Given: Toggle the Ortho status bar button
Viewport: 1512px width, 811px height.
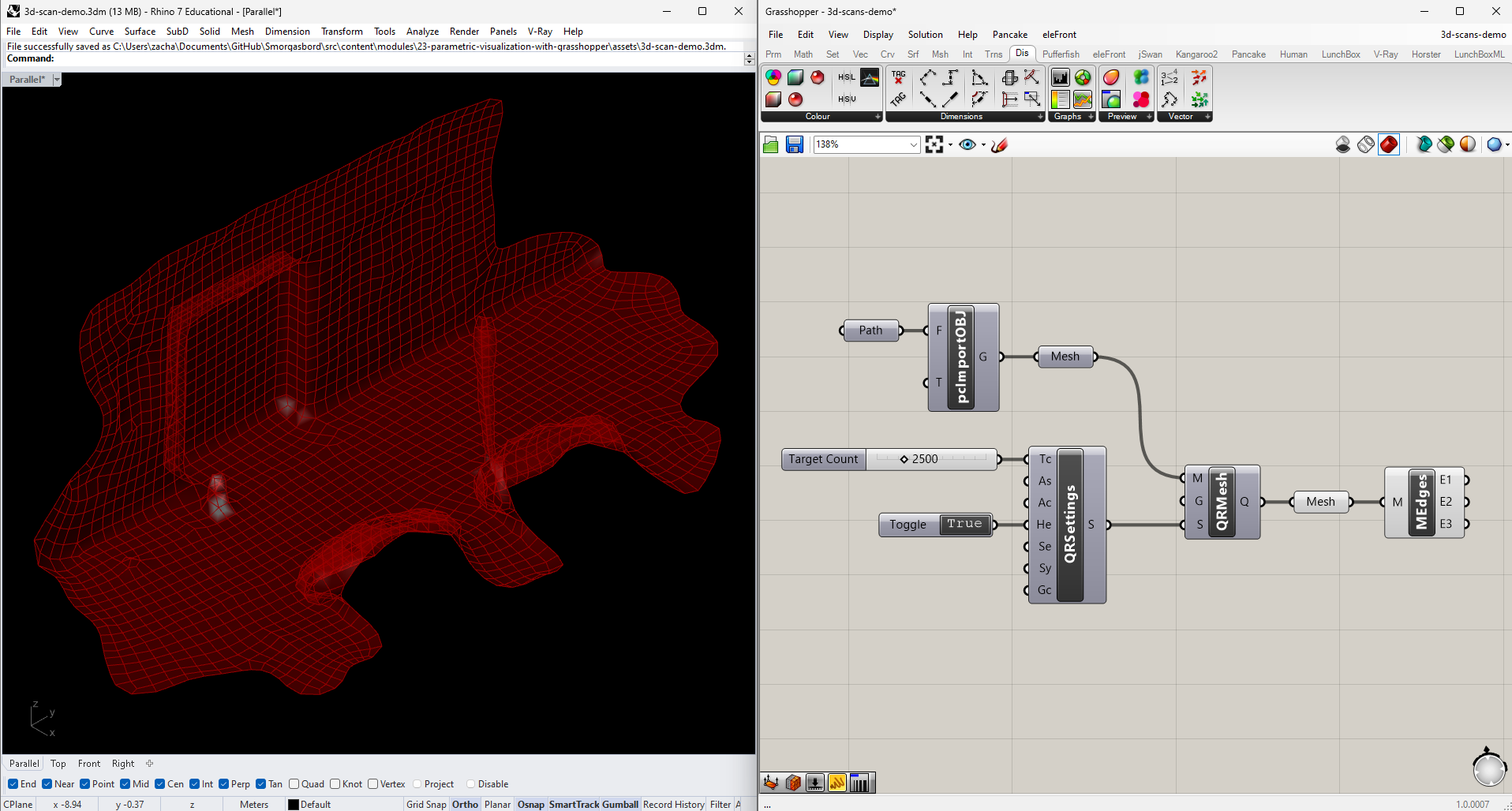Looking at the screenshot, I should pyautogui.click(x=465, y=805).
